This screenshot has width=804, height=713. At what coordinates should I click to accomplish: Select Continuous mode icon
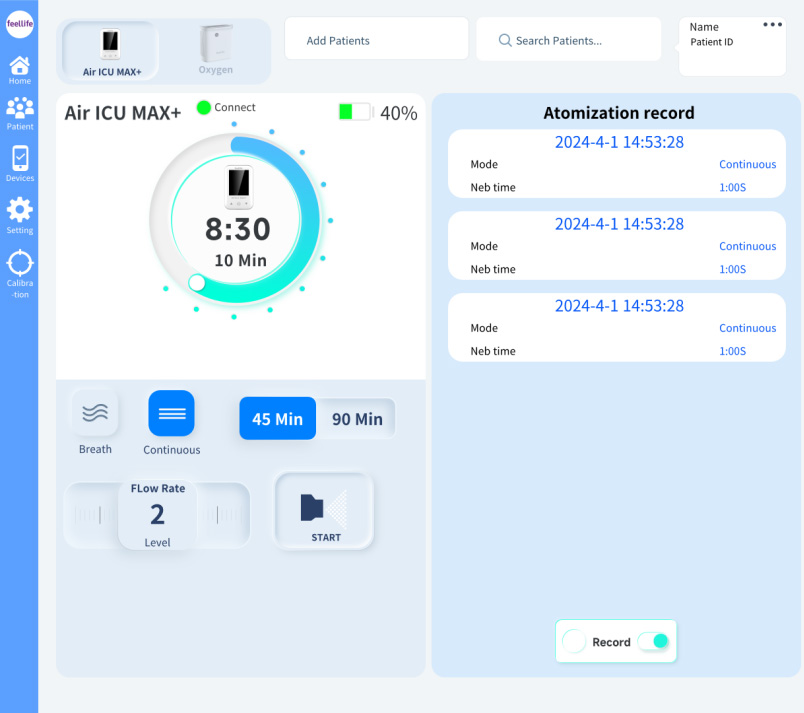click(x=171, y=413)
